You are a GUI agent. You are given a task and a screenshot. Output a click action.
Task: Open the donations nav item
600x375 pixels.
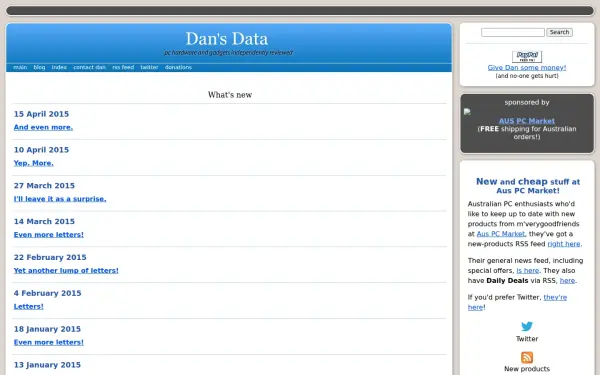tap(178, 67)
